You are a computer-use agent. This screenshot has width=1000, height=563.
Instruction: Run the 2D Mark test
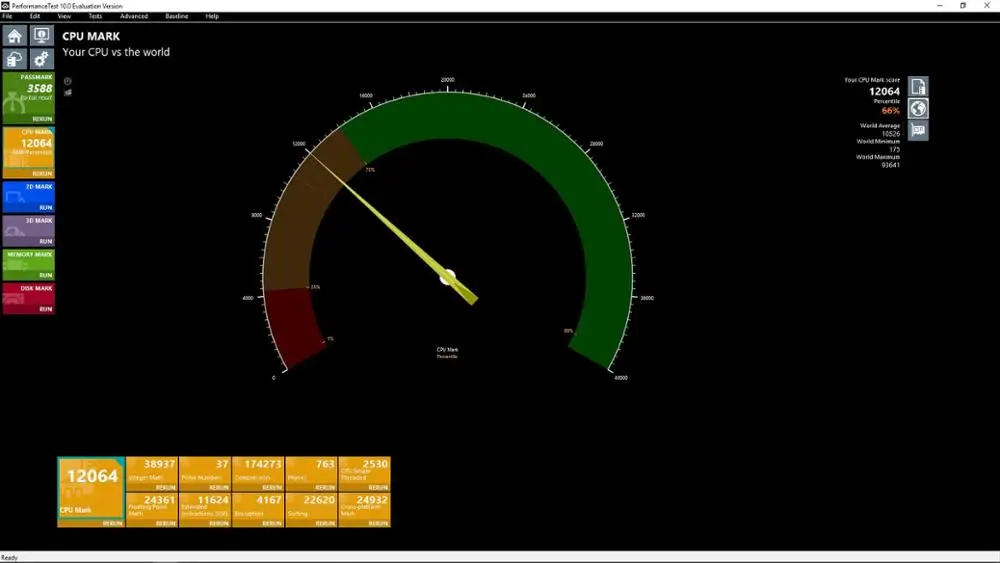click(45, 207)
